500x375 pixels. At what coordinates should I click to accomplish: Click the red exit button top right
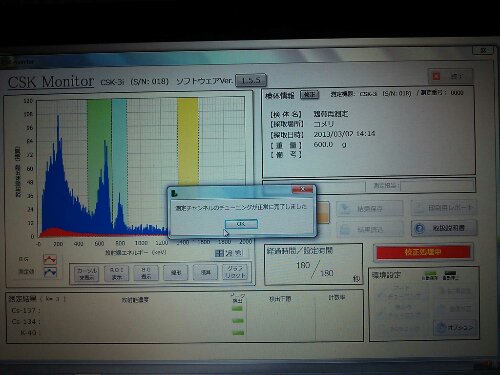click(x=450, y=76)
